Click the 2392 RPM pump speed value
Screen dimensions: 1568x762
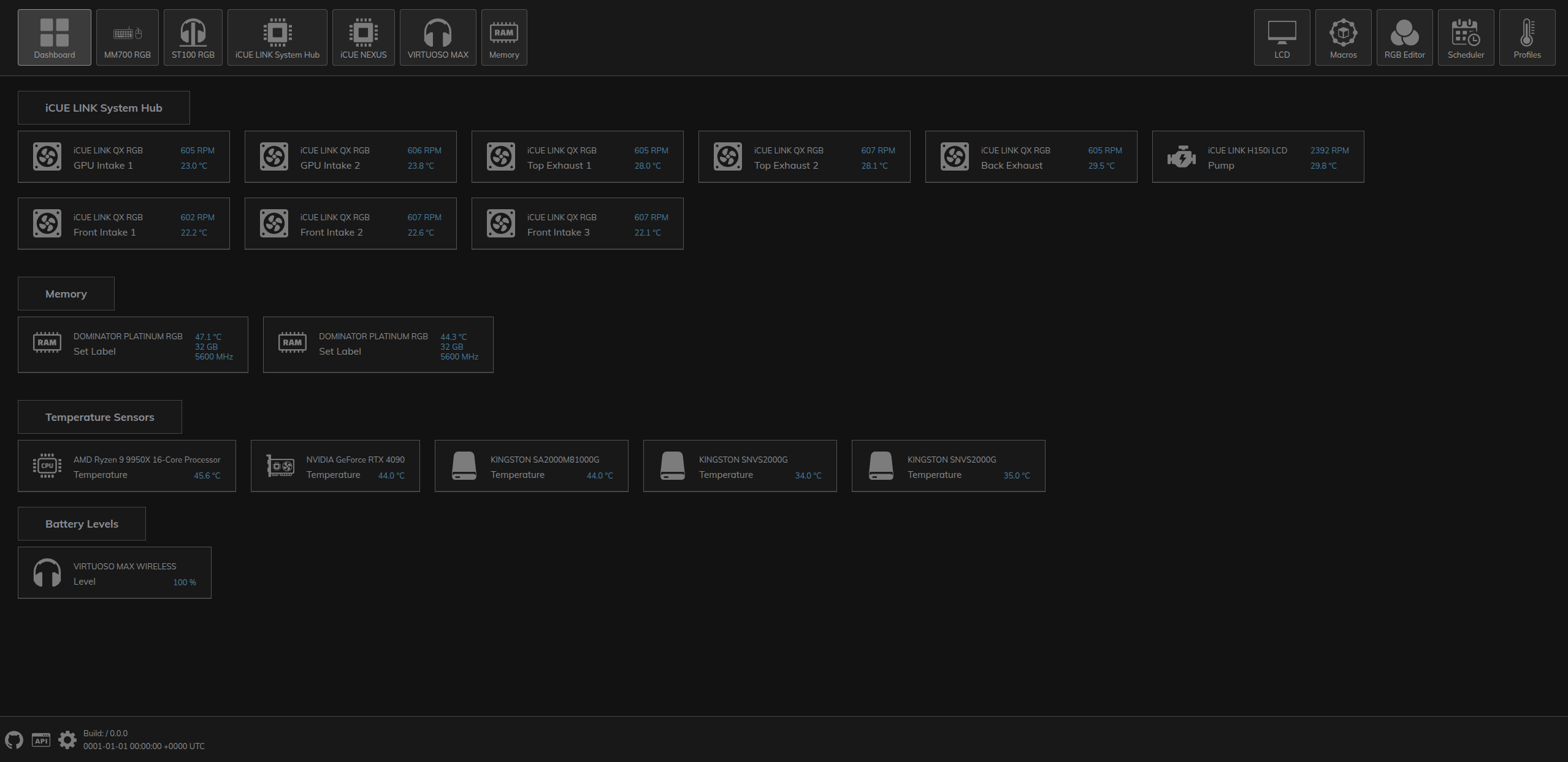(x=1329, y=150)
